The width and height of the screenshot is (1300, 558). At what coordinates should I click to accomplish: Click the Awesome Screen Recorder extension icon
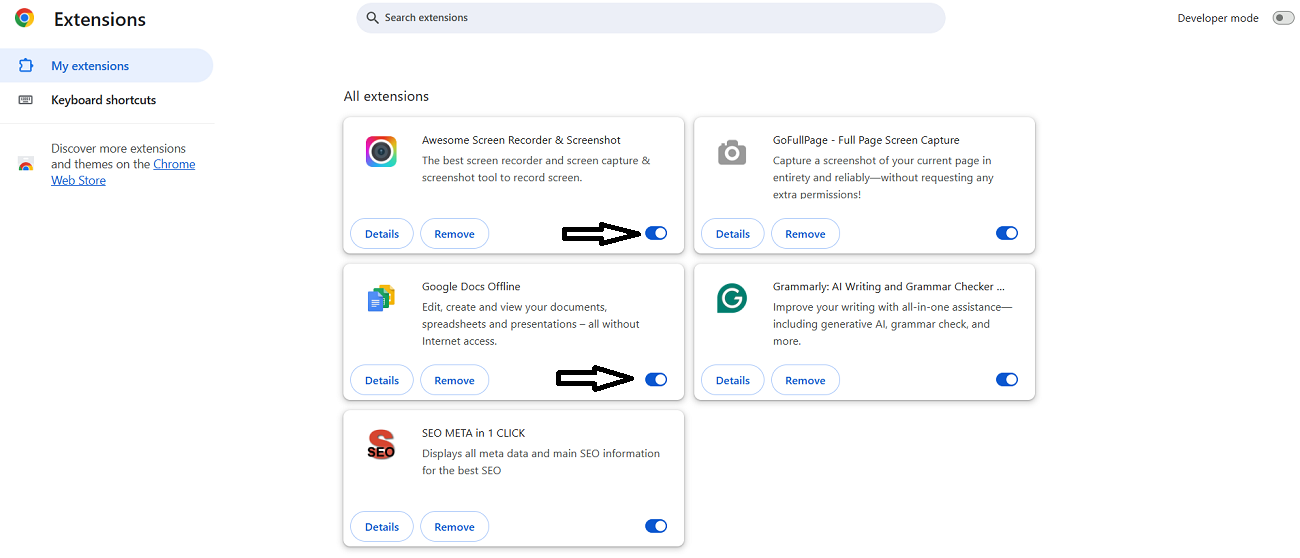381,152
